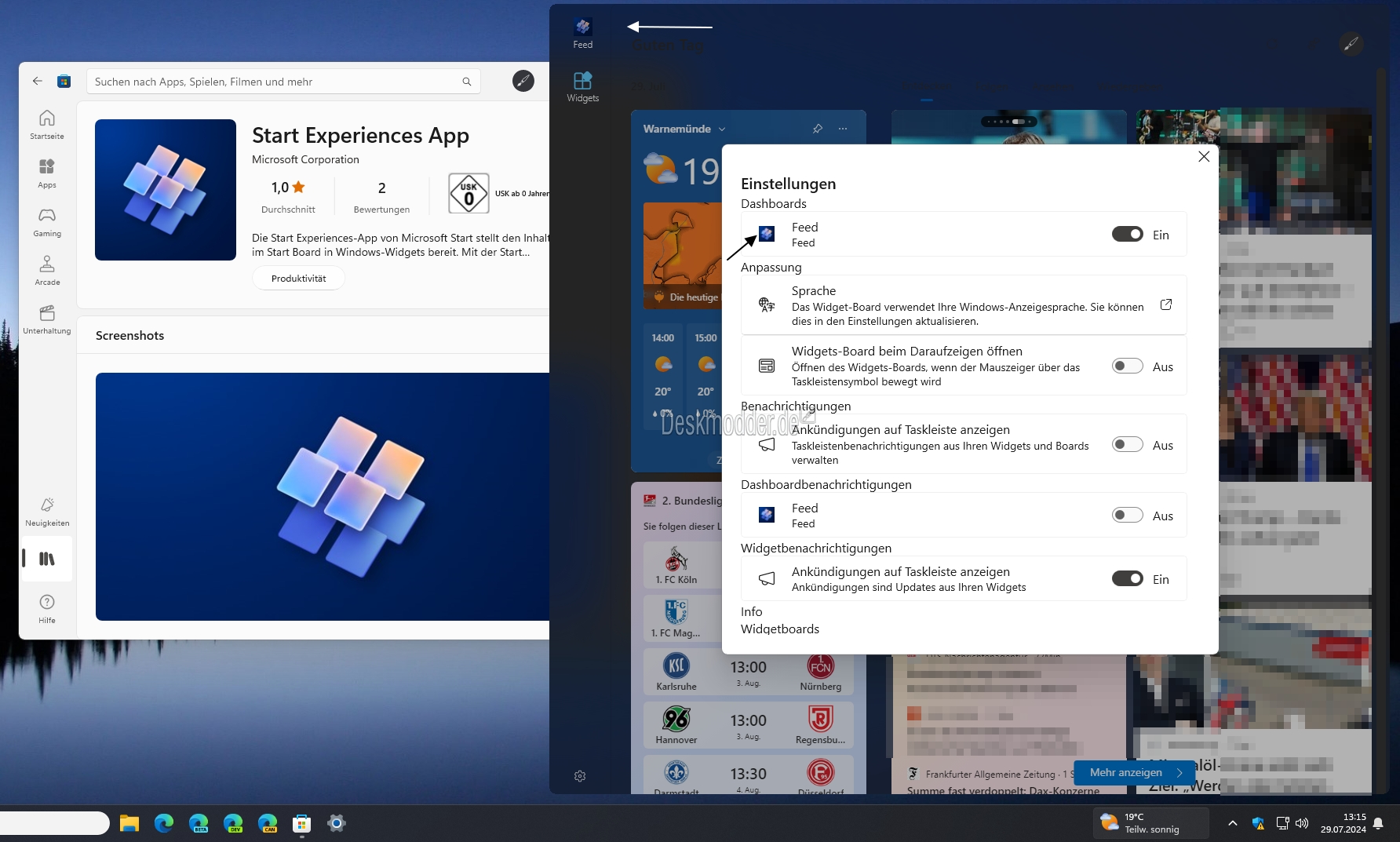Pin the Warnemünde weather widget
1400x842 pixels.
point(818,129)
